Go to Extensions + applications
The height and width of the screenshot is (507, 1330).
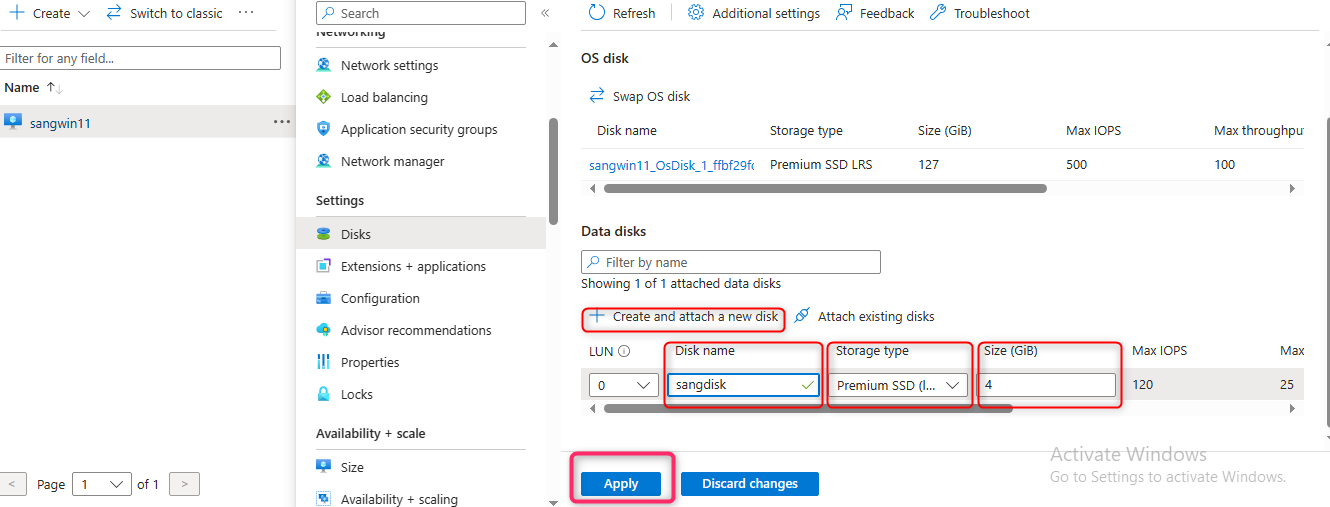pos(413,266)
